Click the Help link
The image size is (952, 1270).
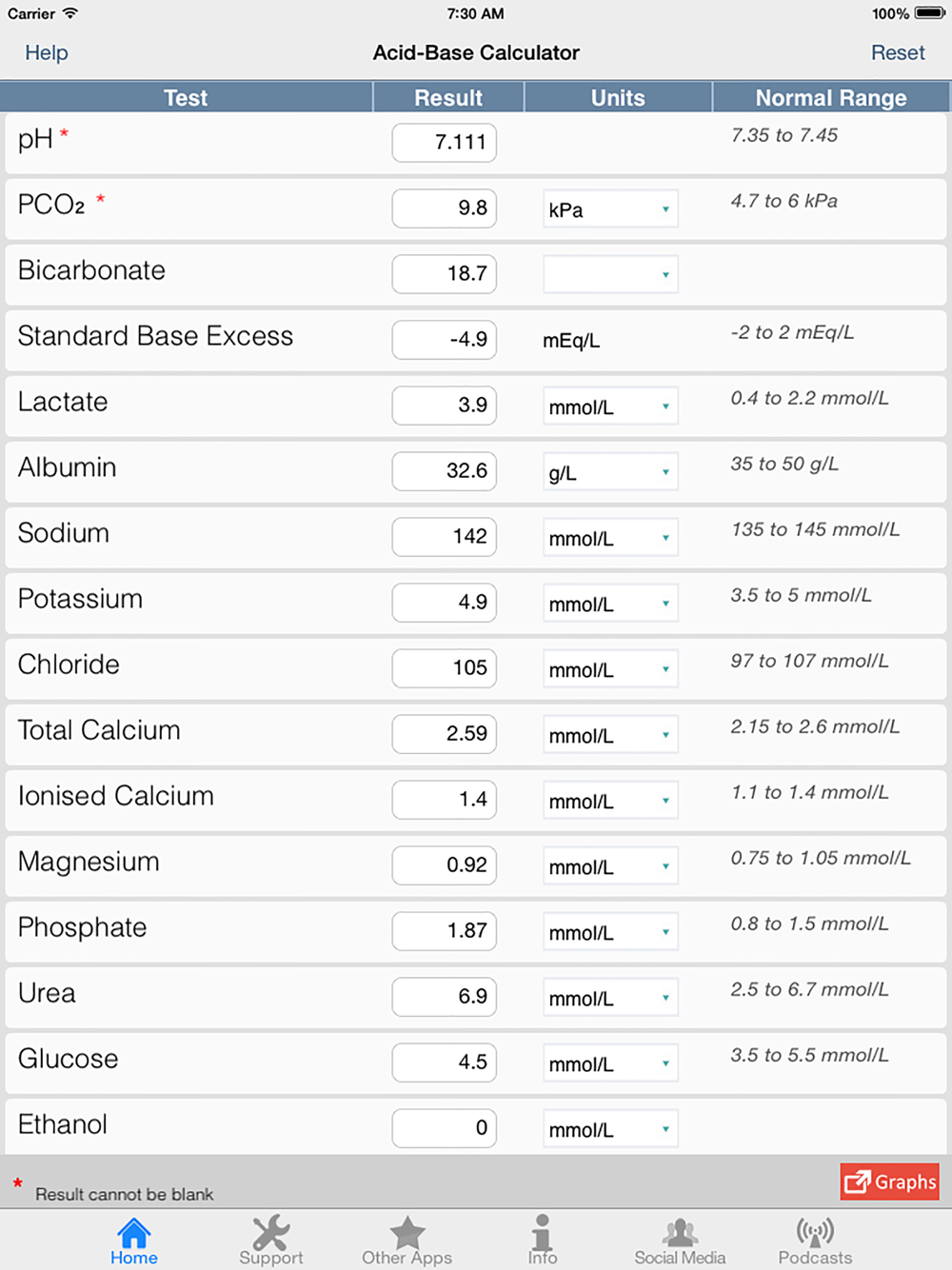[46, 52]
